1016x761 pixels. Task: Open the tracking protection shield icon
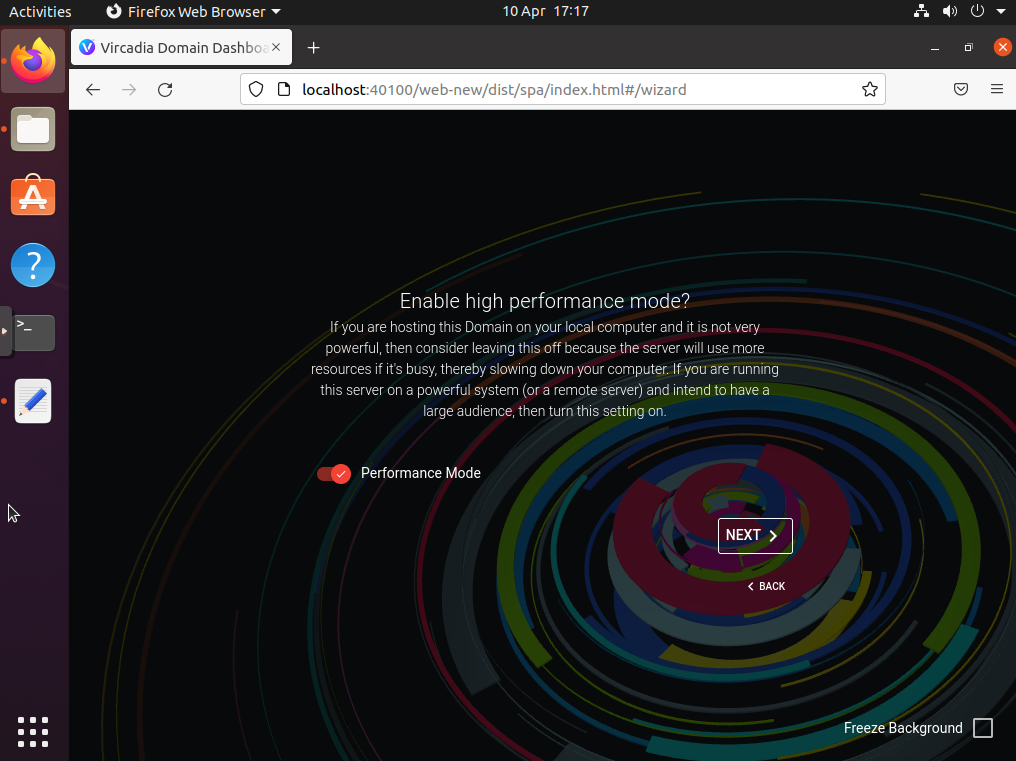256,89
